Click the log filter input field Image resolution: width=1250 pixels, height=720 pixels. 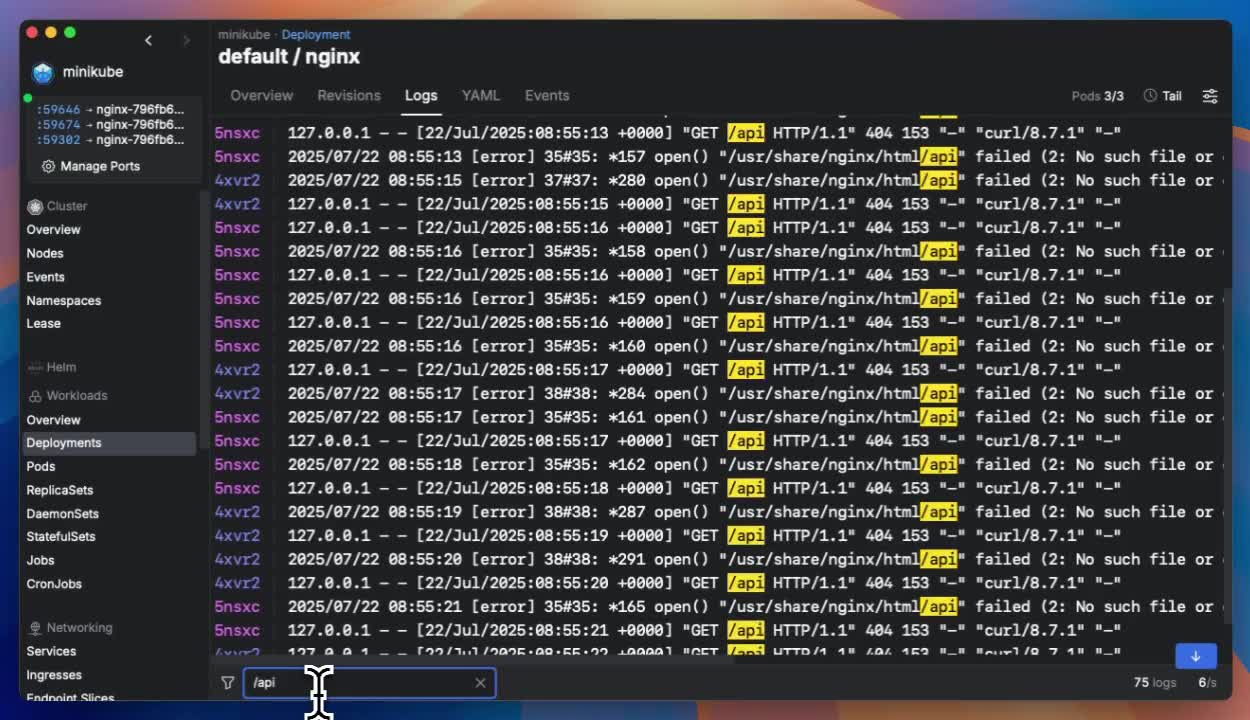pyautogui.click(x=360, y=683)
